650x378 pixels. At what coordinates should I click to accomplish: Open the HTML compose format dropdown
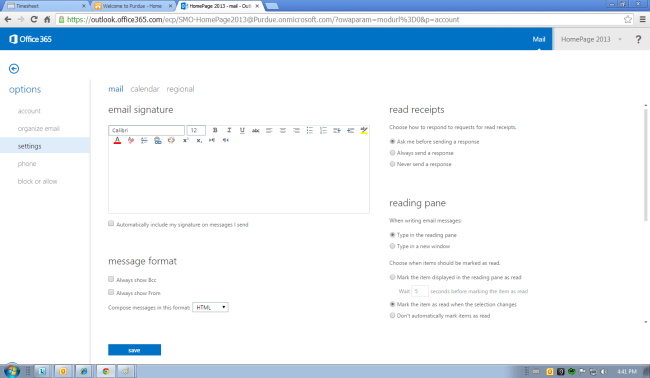coord(211,307)
